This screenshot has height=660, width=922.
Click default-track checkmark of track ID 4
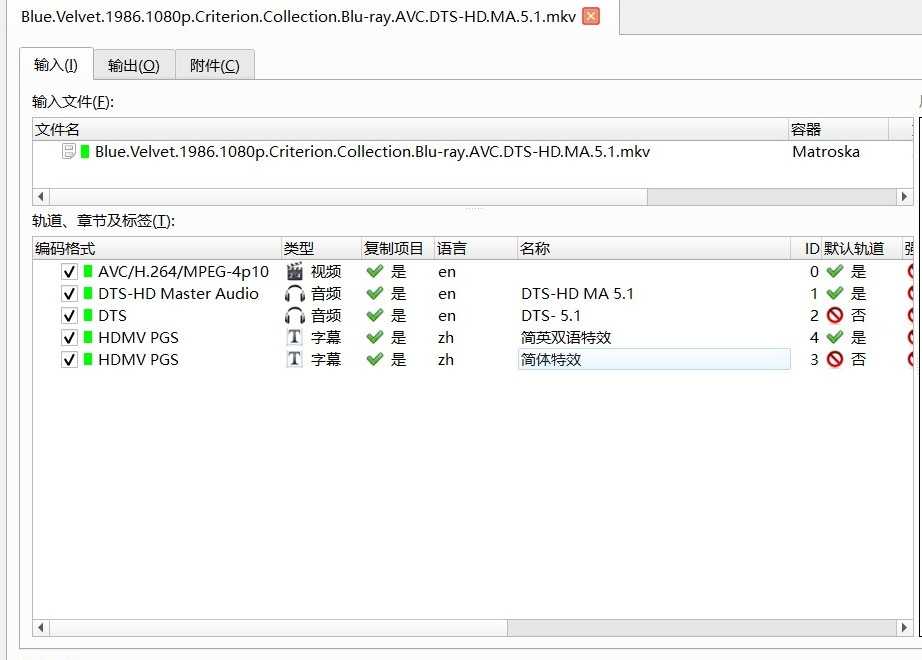pyautogui.click(x=835, y=337)
